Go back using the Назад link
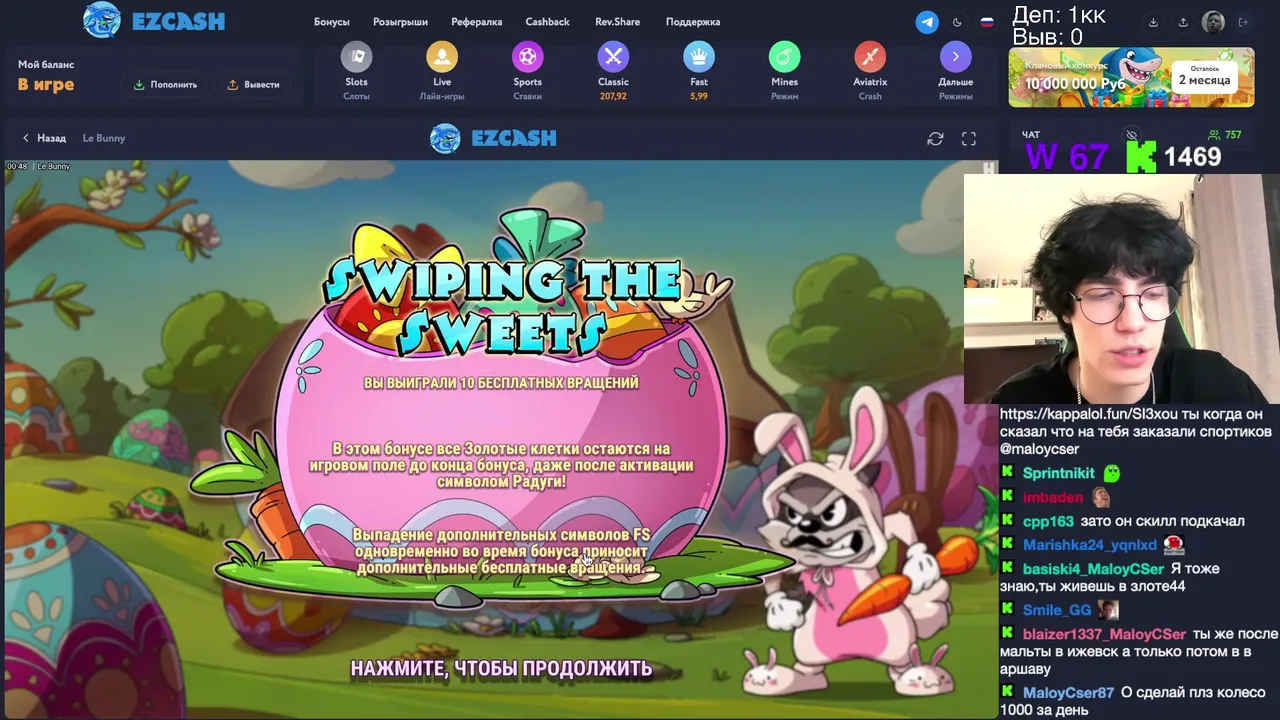Image resolution: width=1280 pixels, height=720 pixels. click(x=44, y=138)
